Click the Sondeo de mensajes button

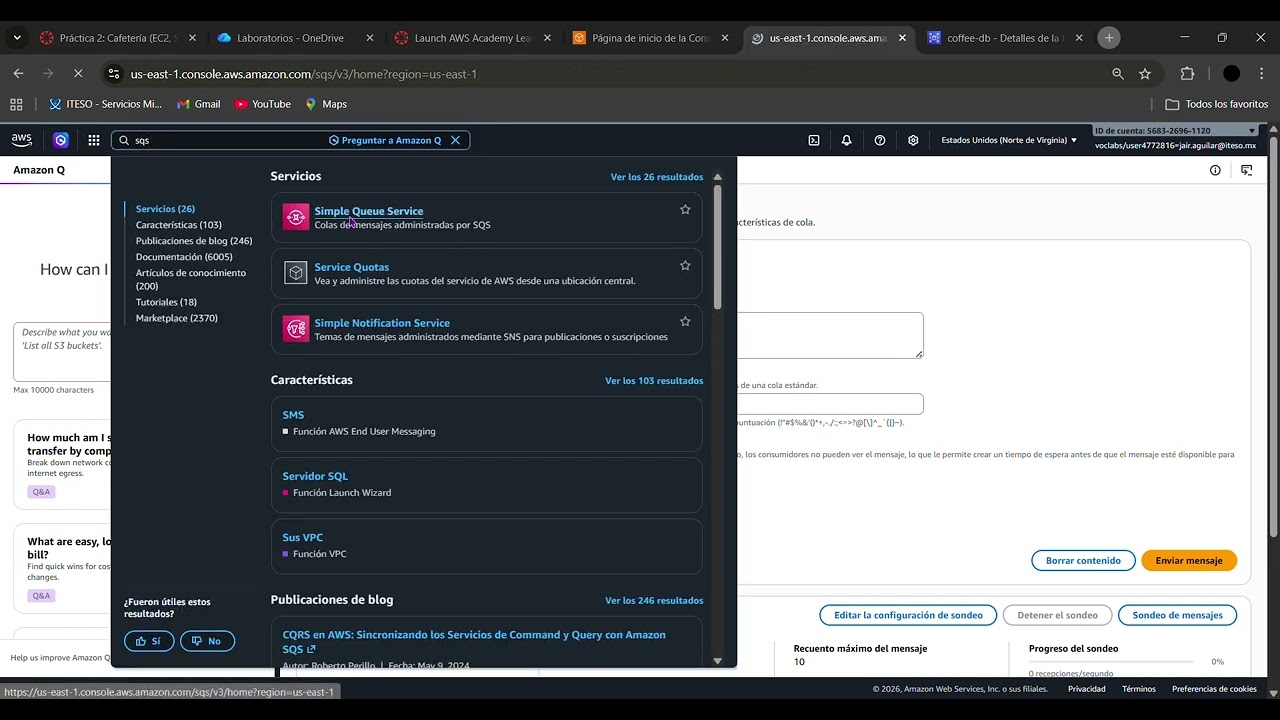pyautogui.click(x=1177, y=615)
